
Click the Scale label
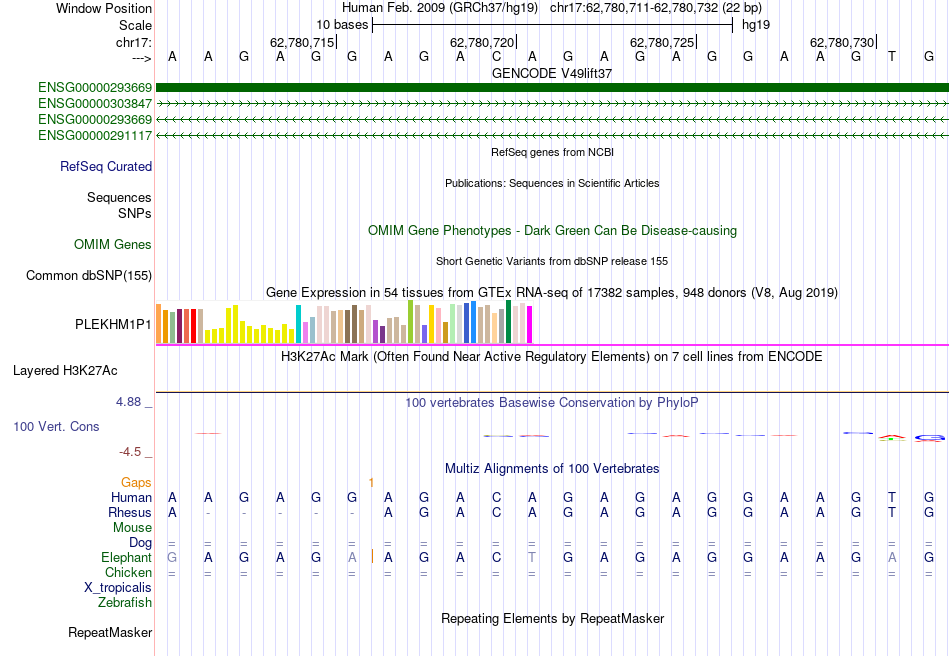point(135,25)
